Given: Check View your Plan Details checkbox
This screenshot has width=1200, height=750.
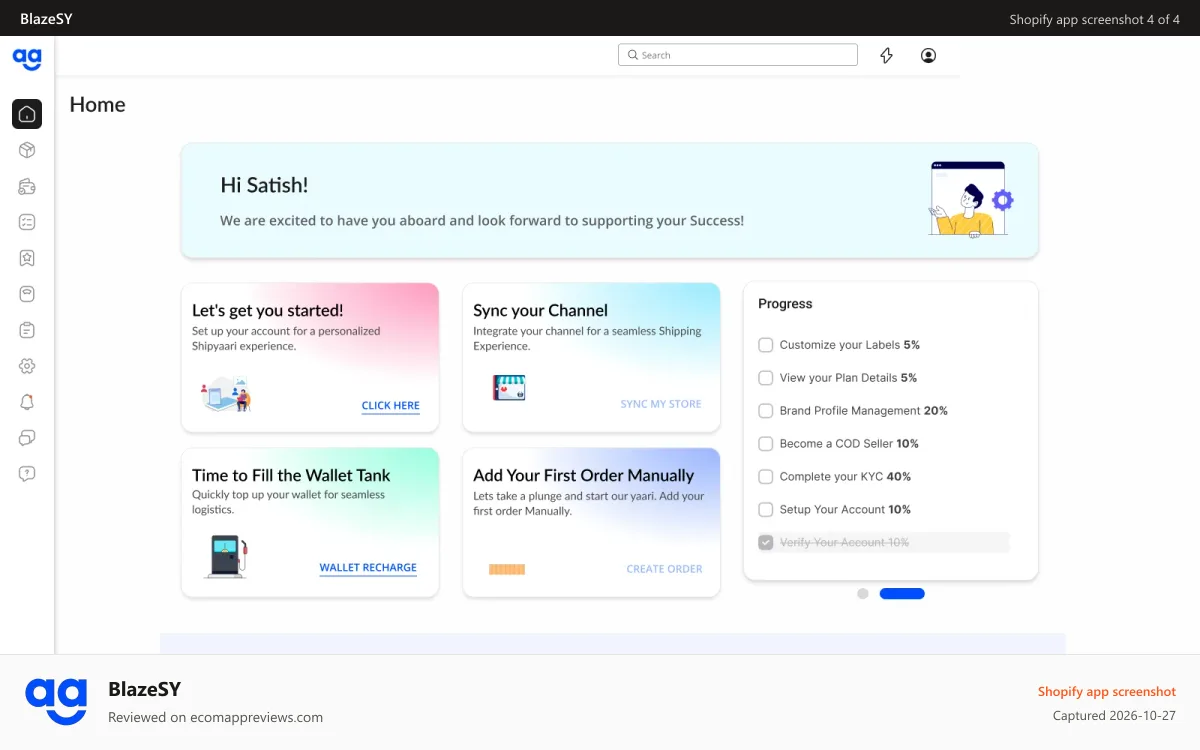Looking at the screenshot, I should point(766,378).
